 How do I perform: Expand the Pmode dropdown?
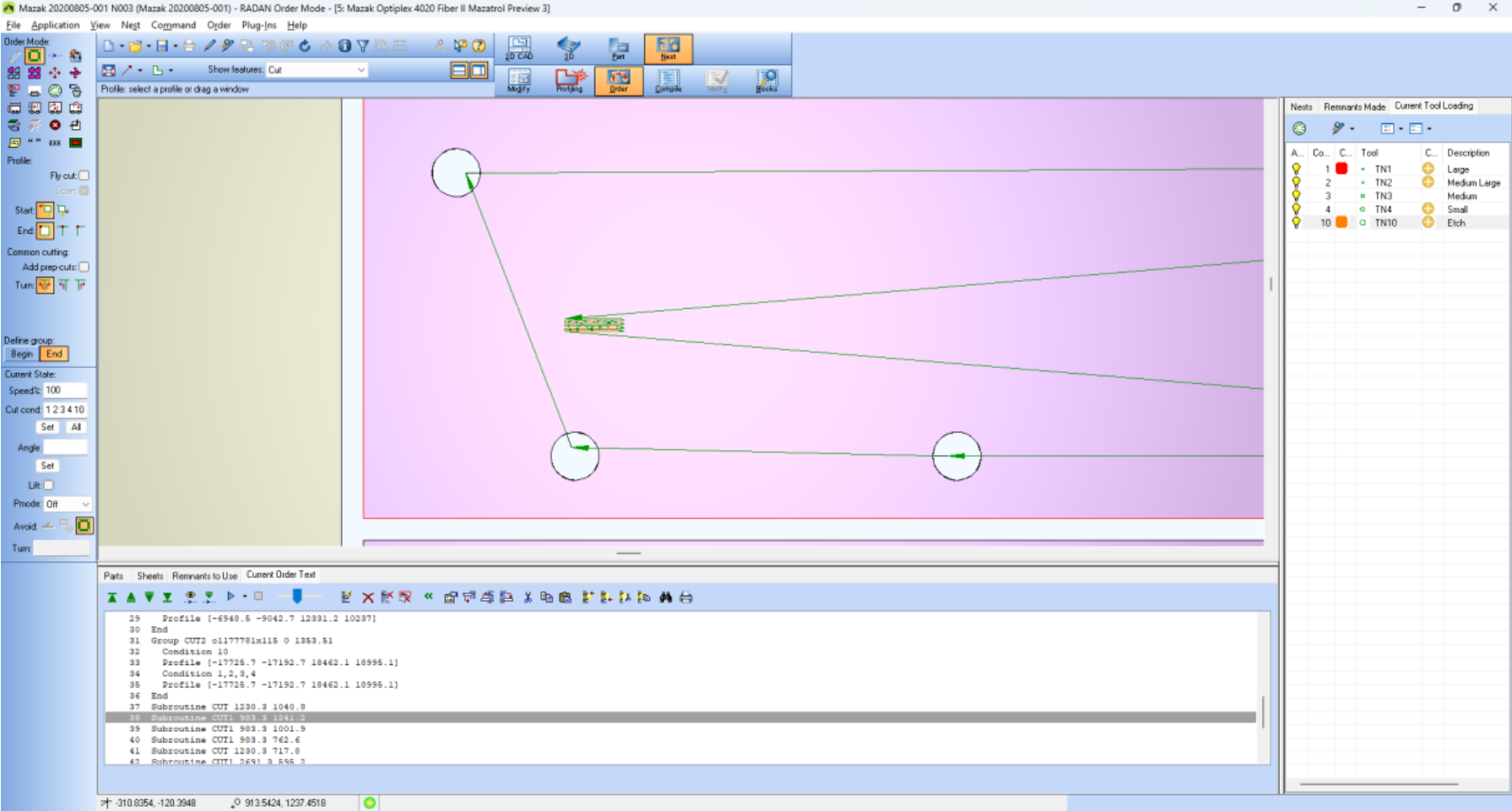(85, 504)
